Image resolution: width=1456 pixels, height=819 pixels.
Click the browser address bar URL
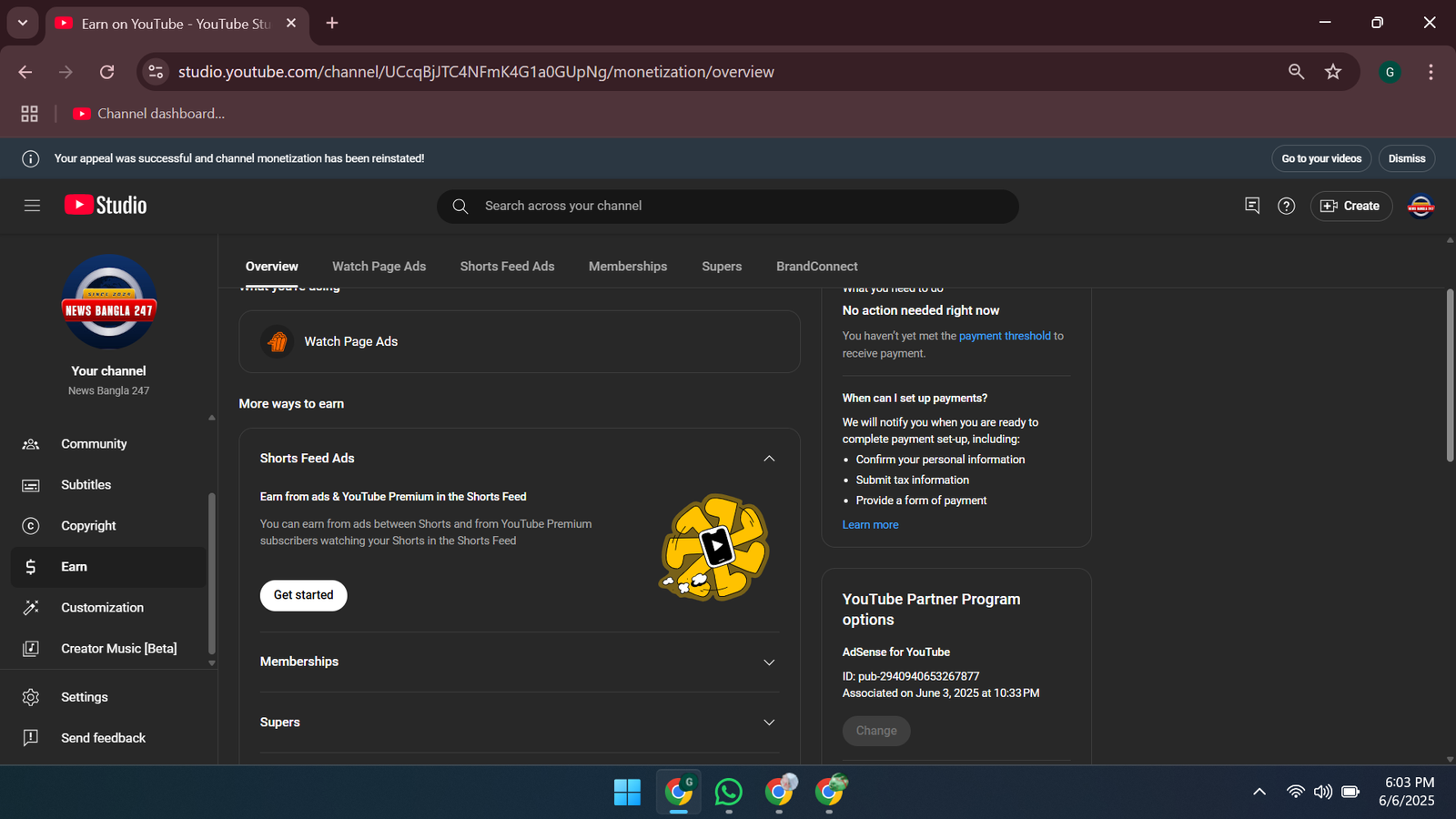[x=476, y=72]
